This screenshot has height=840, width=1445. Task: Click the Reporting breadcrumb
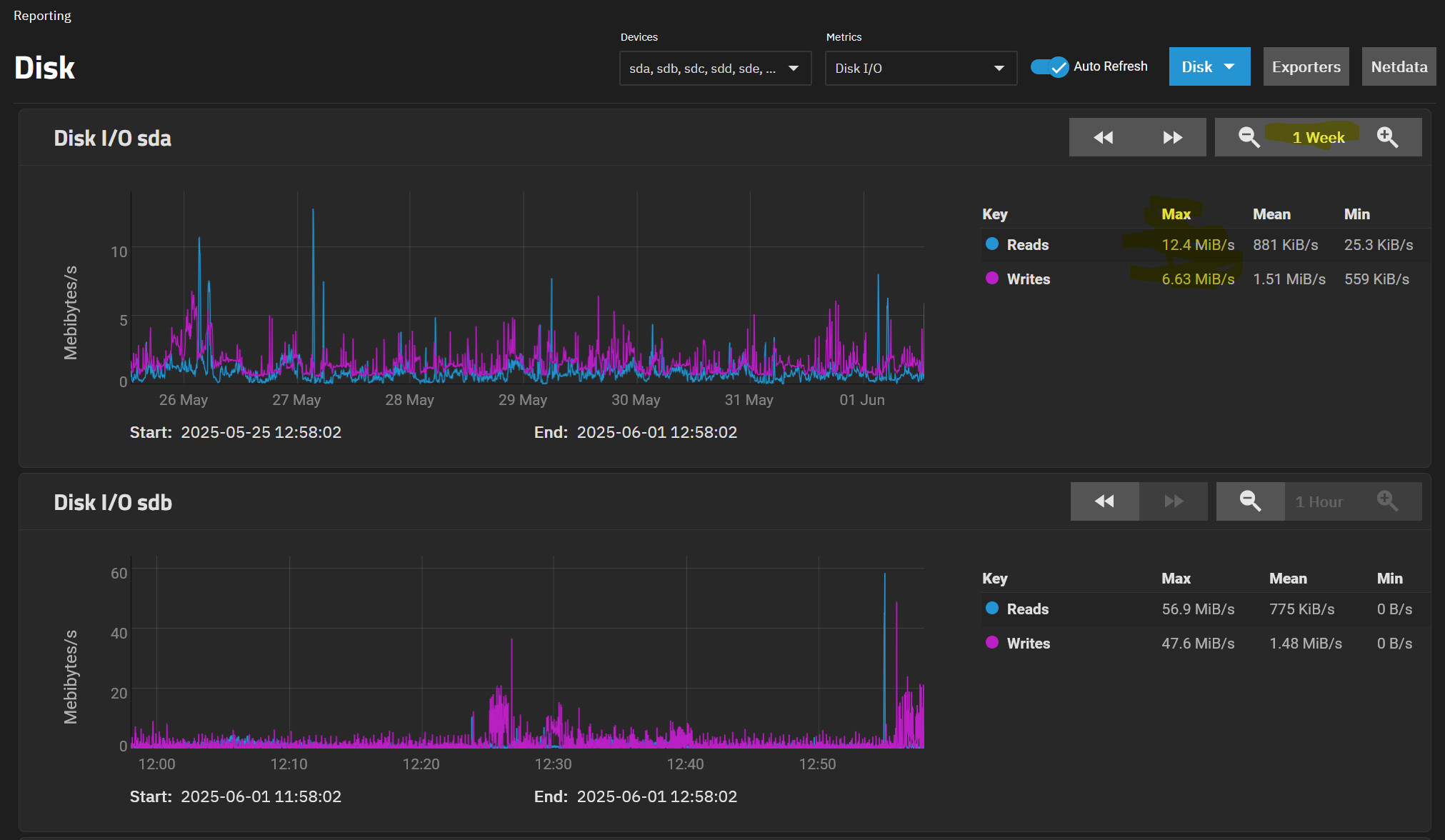pyautogui.click(x=42, y=16)
